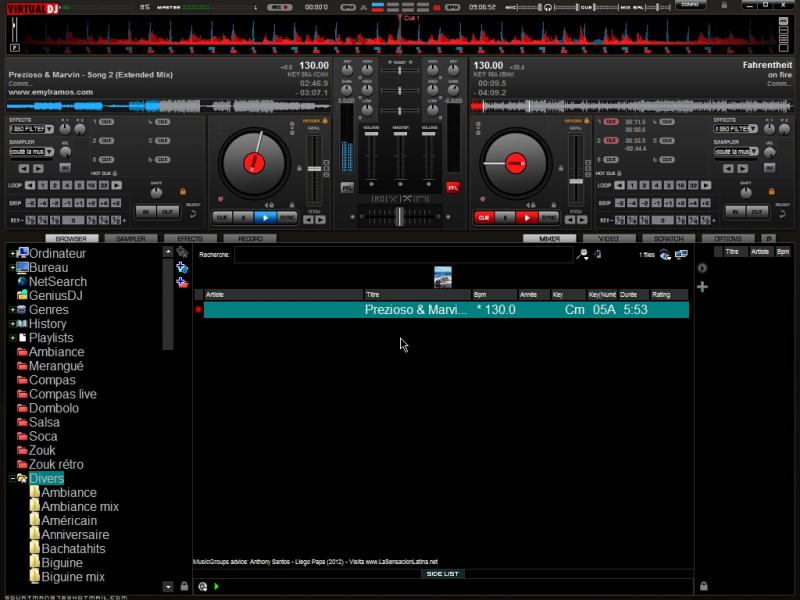Click the SYNC button on right deck

(549, 217)
